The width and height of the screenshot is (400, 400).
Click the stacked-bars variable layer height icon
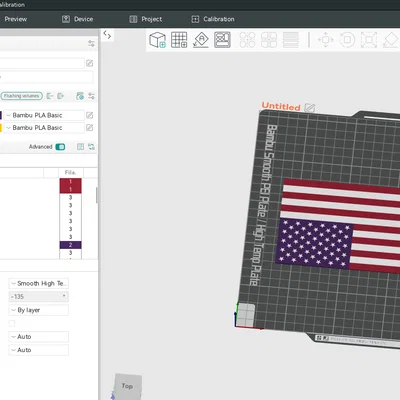(x=291, y=40)
